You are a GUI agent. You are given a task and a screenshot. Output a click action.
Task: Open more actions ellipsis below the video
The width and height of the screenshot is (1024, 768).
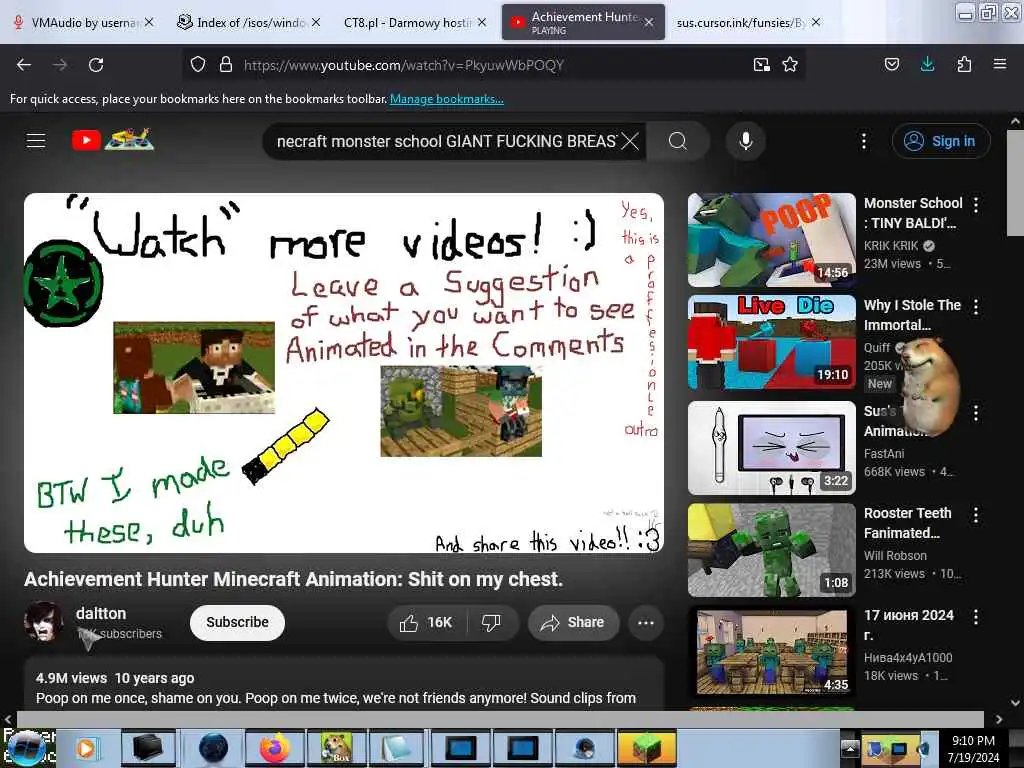click(646, 623)
